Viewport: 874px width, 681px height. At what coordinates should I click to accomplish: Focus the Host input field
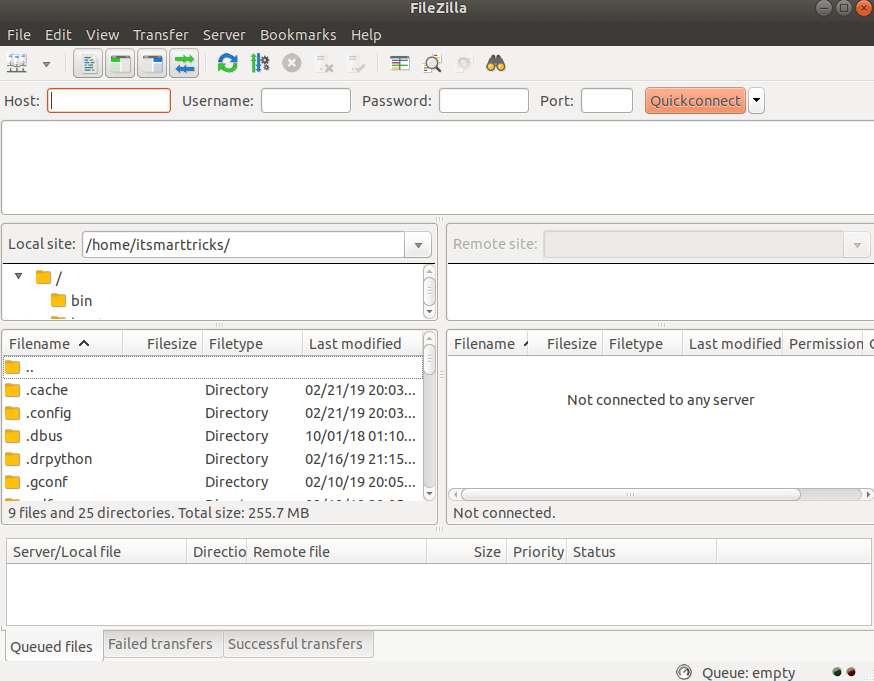pyautogui.click(x=109, y=101)
